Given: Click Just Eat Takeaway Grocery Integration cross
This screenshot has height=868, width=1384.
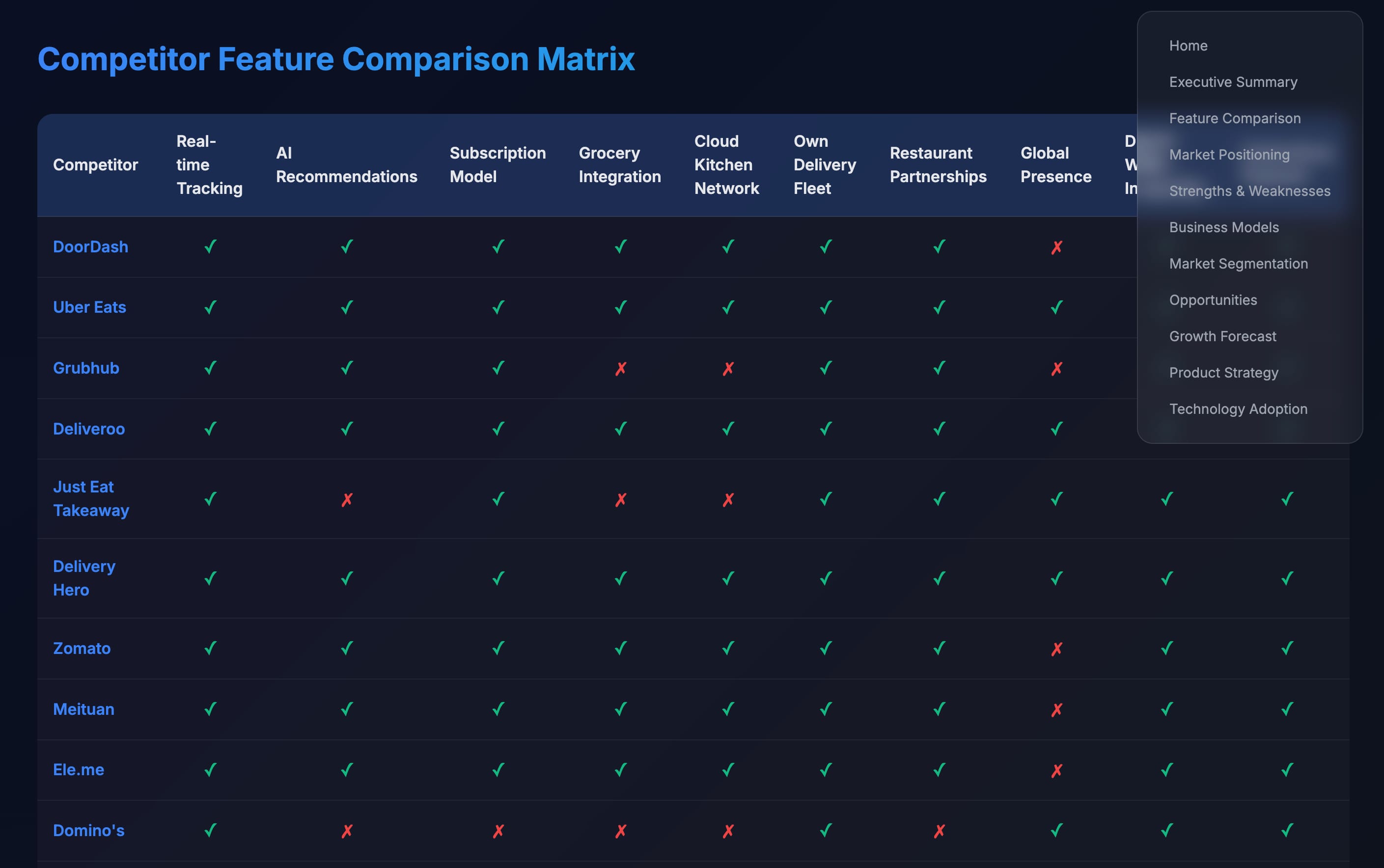Looking at the screenshot, I should pyautogui.click(x=620, y=499).
